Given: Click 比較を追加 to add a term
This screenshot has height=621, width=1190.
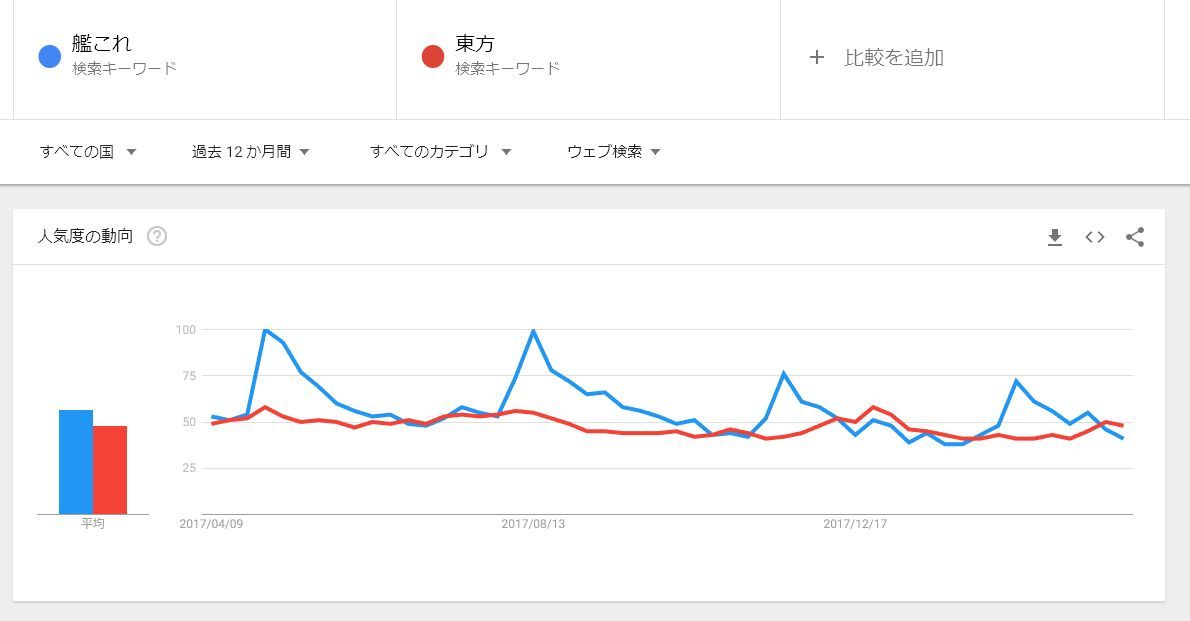Looking at the screenshot, I should (894, 58).
